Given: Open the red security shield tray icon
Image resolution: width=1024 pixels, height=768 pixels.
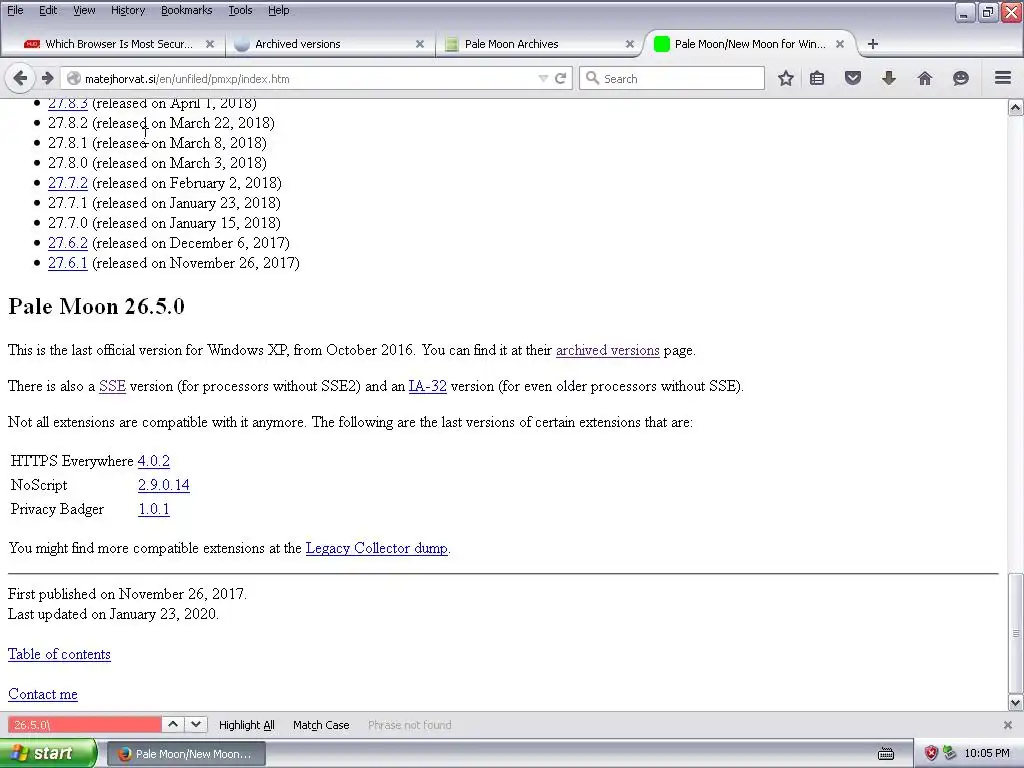Looking at the screenshot, I should click(931, 753).
